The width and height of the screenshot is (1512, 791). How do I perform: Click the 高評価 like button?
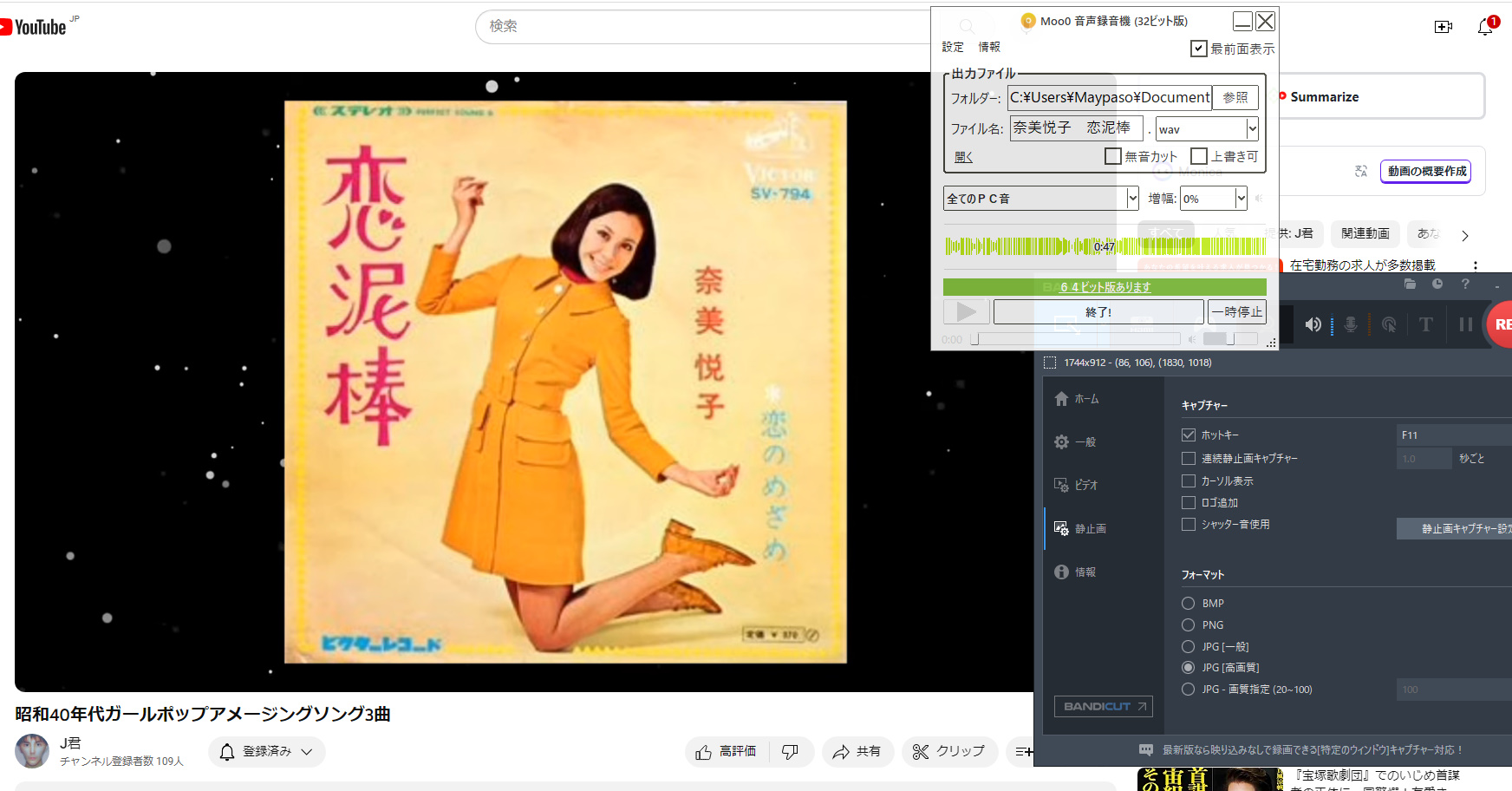(727, 752)
